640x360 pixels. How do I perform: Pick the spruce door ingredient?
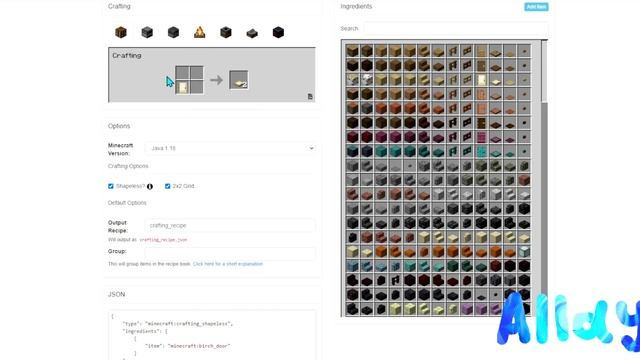click(x=481, y=65)
